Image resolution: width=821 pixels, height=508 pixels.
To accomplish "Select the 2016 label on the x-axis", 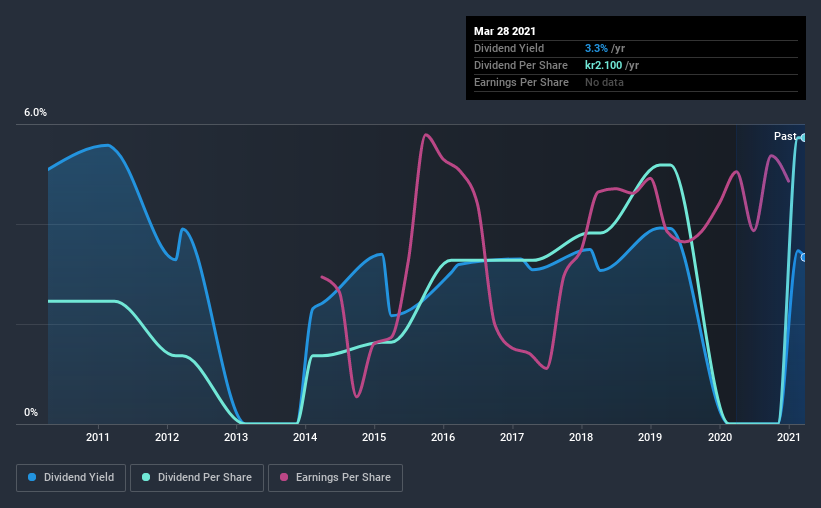I will click(x=443, y=437).
